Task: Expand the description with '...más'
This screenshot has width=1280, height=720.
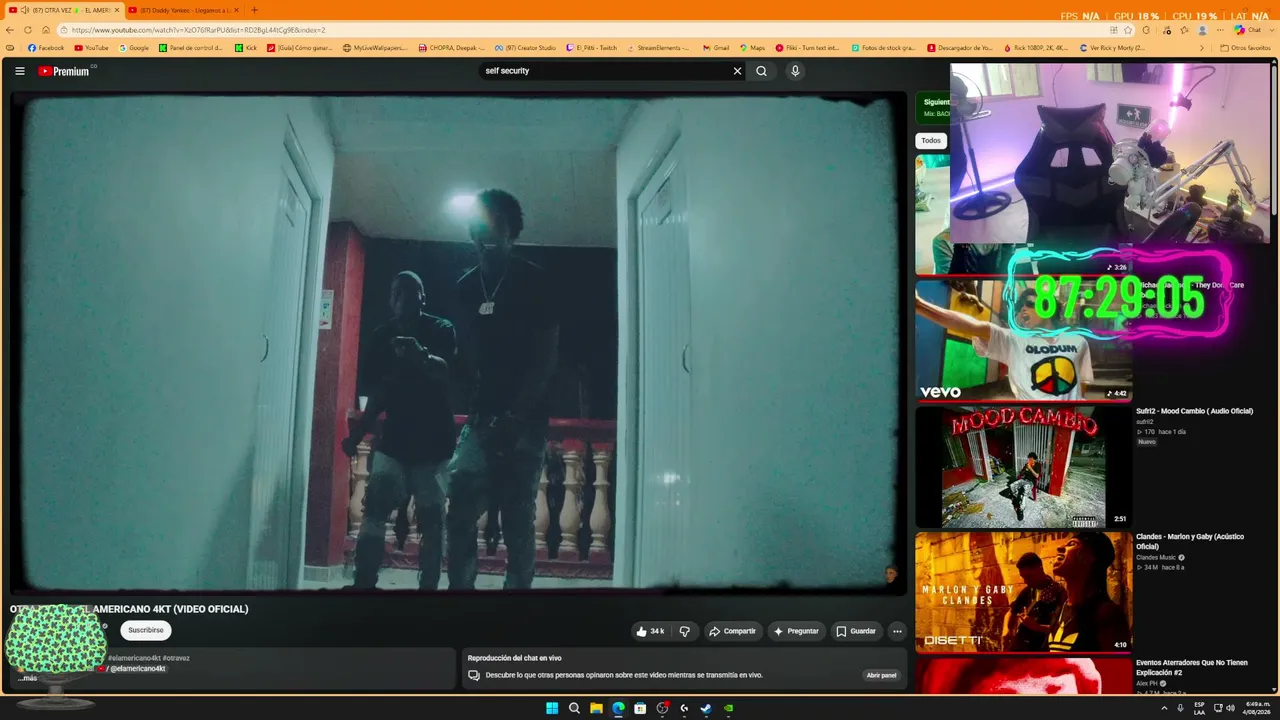Action: click(27, 678)
